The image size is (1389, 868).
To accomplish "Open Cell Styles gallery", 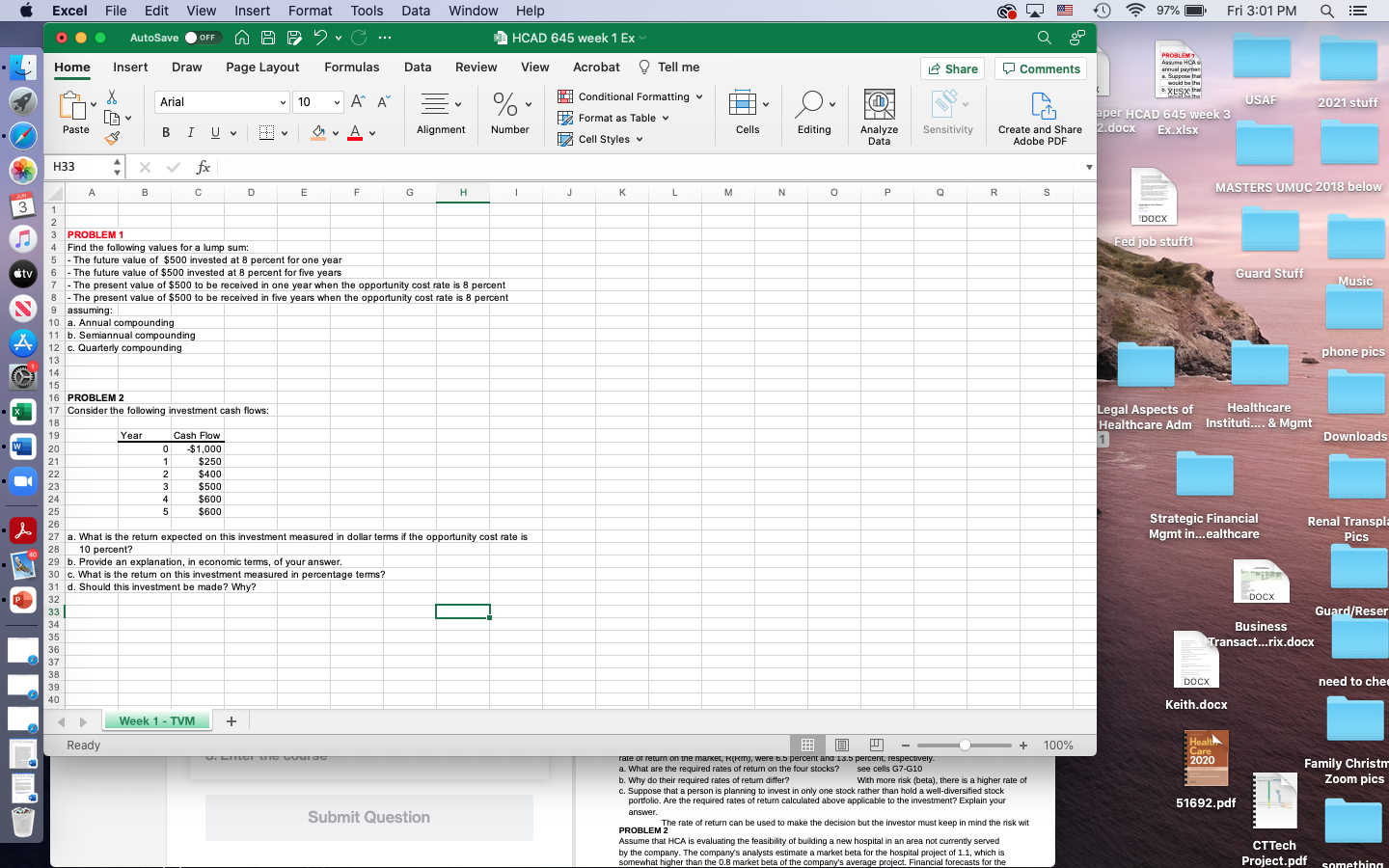I will tap(598, 139).
